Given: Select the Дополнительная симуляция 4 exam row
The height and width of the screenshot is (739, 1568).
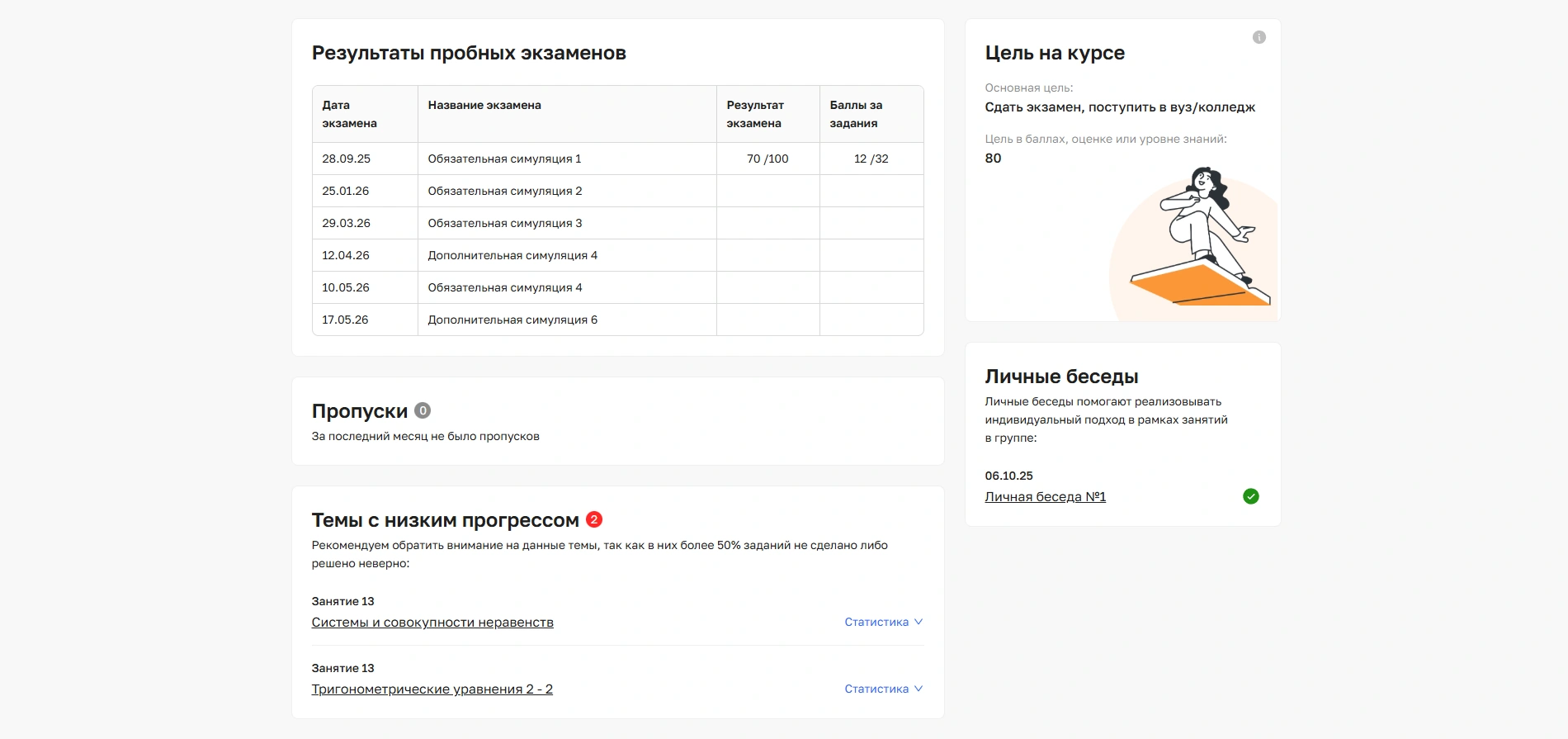Looking at the screenshot, I should pos(512,255).
